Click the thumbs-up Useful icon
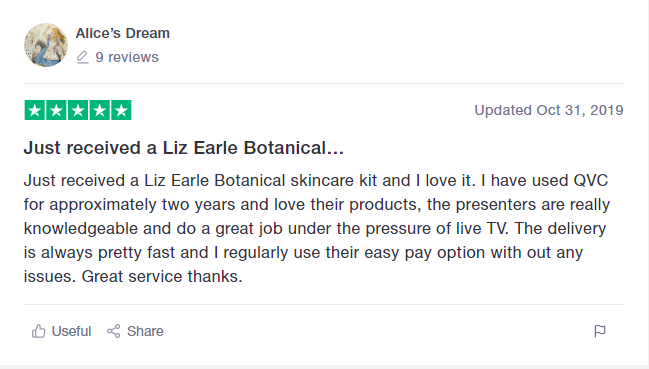Image resolution: width=649 pixels, height=369 pixels. click(x=38, y=331)
